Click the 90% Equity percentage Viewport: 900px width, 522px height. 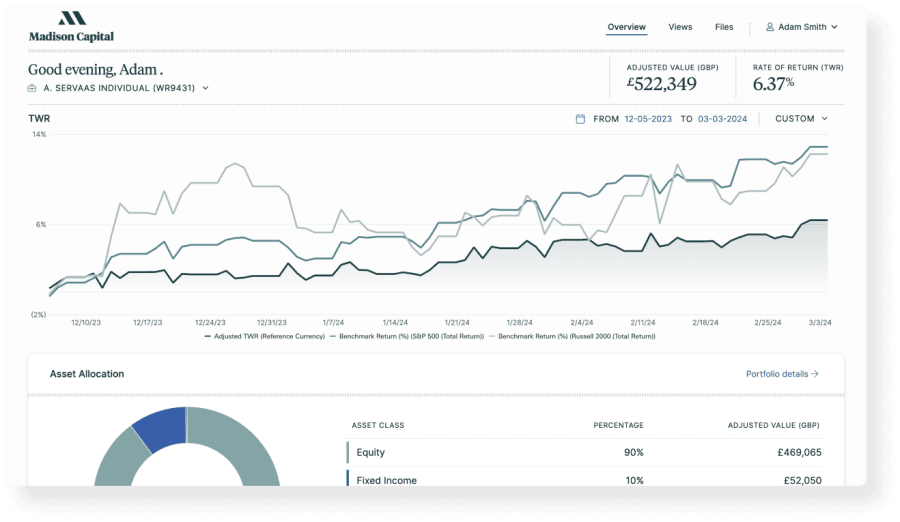634,453
